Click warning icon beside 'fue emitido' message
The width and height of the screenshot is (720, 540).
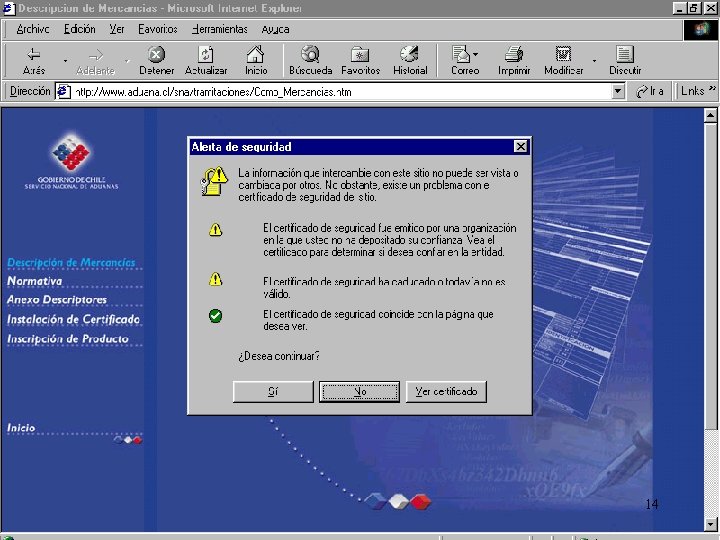click(215, 229)
